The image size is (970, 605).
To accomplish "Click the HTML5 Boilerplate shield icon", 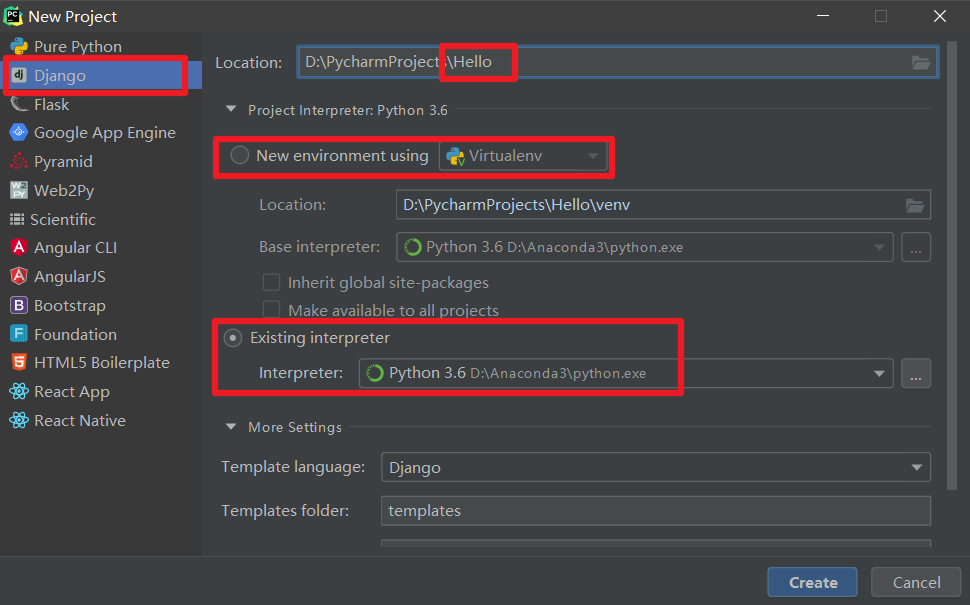I will (x=19, y=363).
